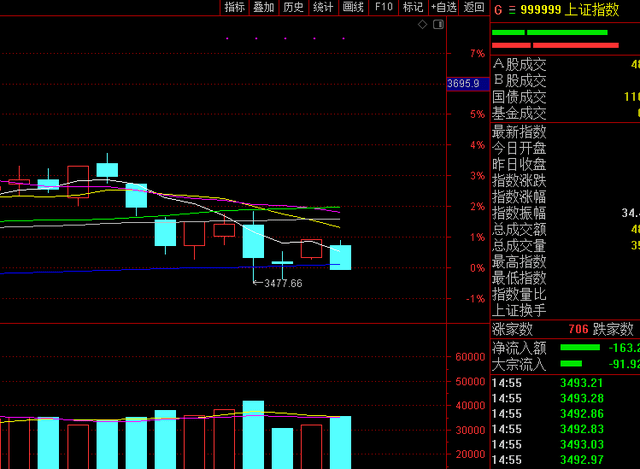Click the 今日开盘 label
Image resolution: width=640 pixels, height=469 pixels.
(519, 148)
